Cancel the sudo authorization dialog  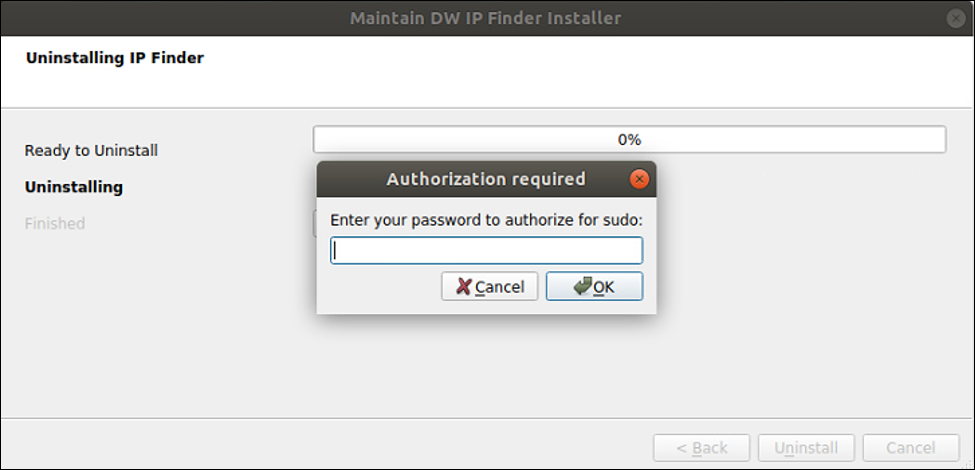[489, 286]
